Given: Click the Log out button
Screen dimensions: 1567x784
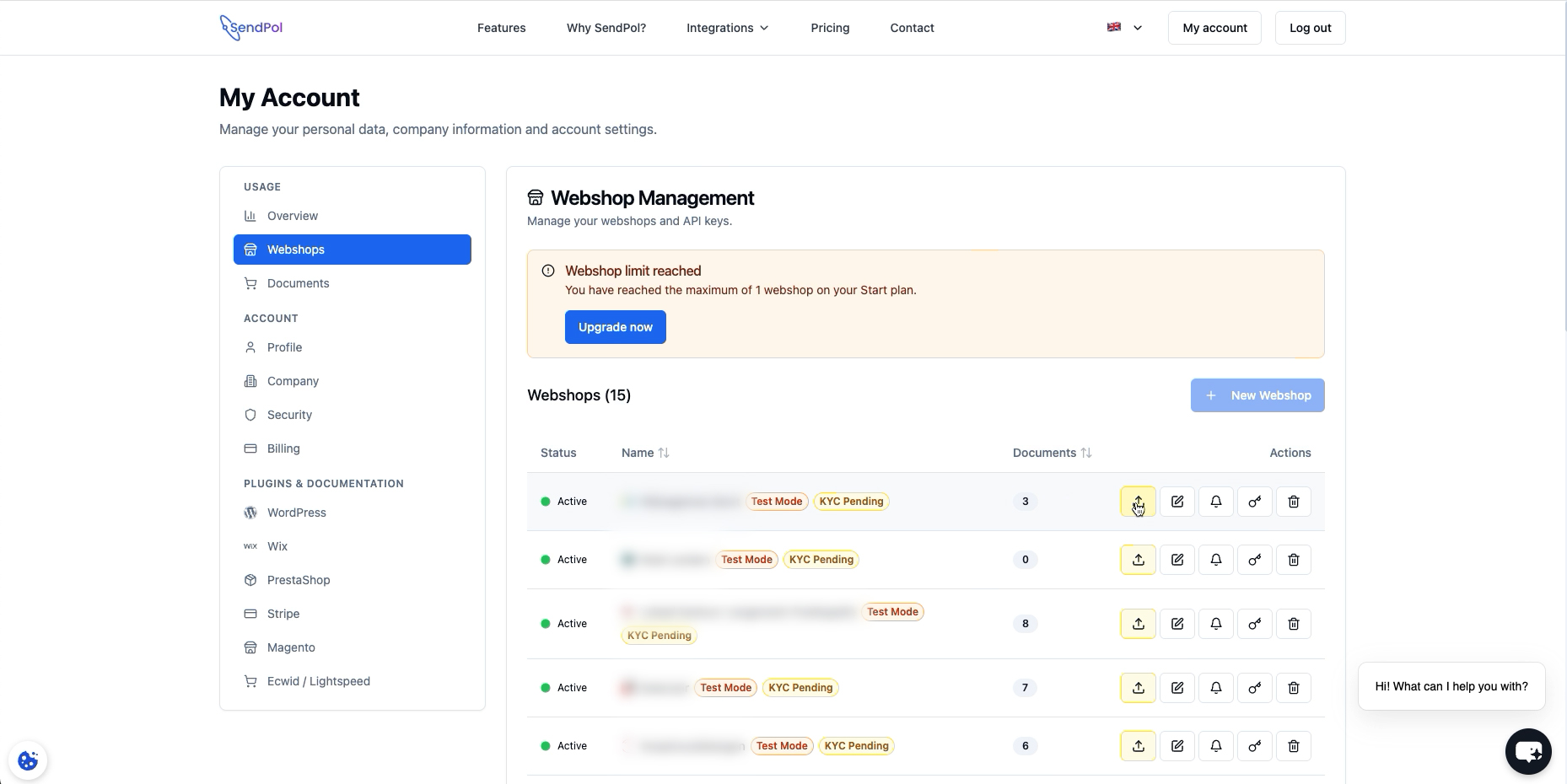Looking at the screenshot, I should click(1310, 28).
